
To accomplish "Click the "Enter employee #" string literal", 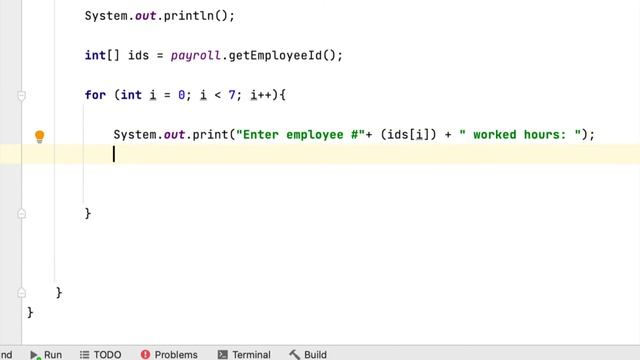I will 300,135.
